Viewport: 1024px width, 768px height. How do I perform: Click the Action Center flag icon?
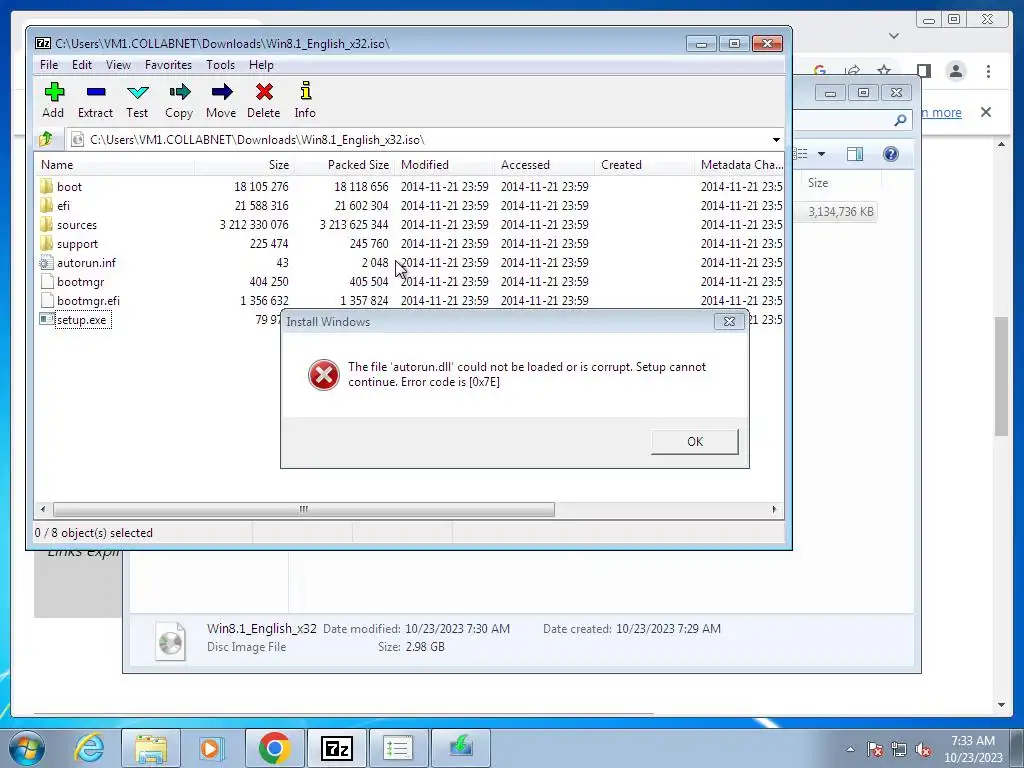874,750
